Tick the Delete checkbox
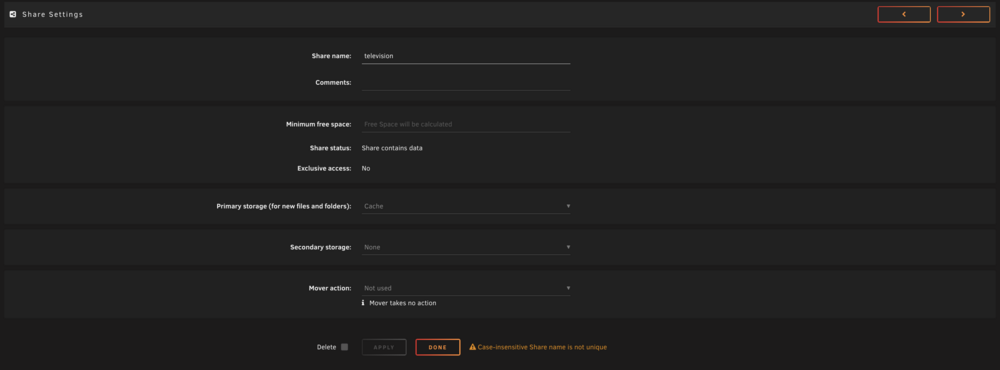Viewport: 1000px width, 370px height. click(x=344, y=347)
